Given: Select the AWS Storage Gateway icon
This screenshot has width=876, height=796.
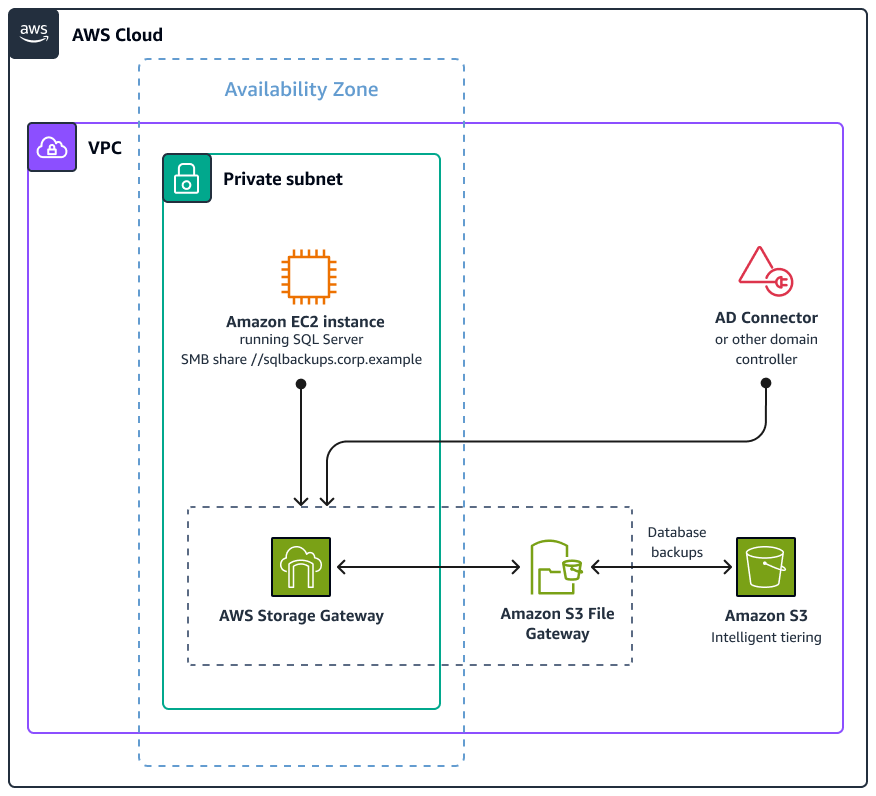Looking at the screenshot, I should pos(300,566).
